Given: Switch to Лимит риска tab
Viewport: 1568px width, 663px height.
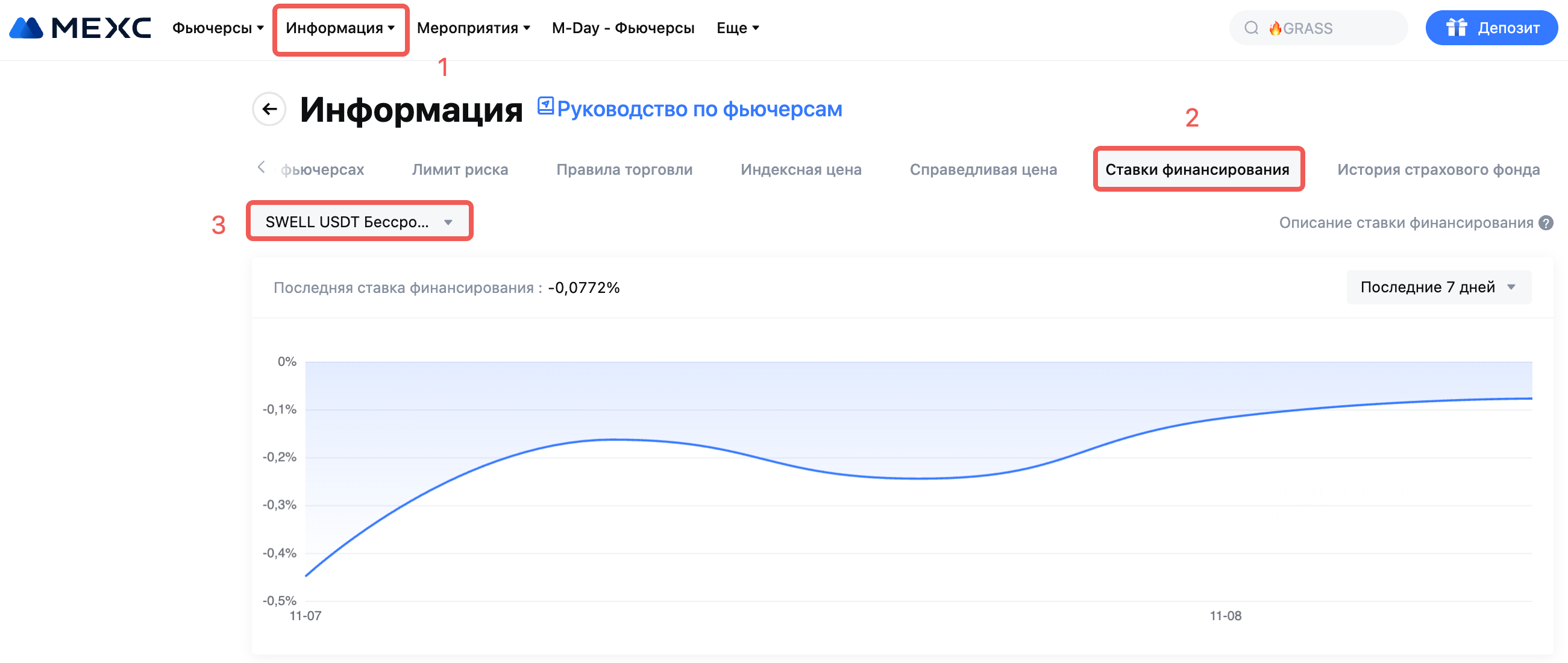Looking at the screenshot, I should (460, 170).
